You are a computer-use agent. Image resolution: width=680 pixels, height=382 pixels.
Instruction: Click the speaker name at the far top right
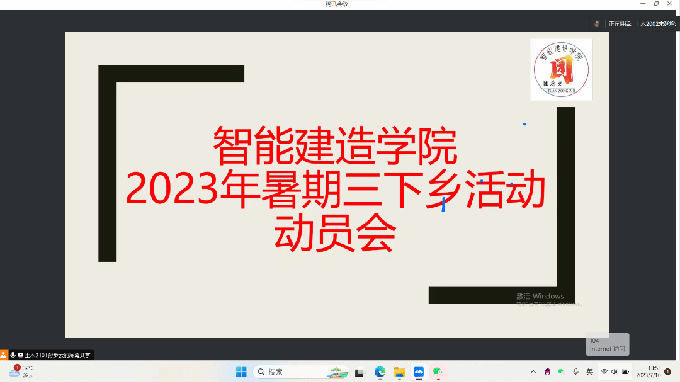(x=658, y=24)
